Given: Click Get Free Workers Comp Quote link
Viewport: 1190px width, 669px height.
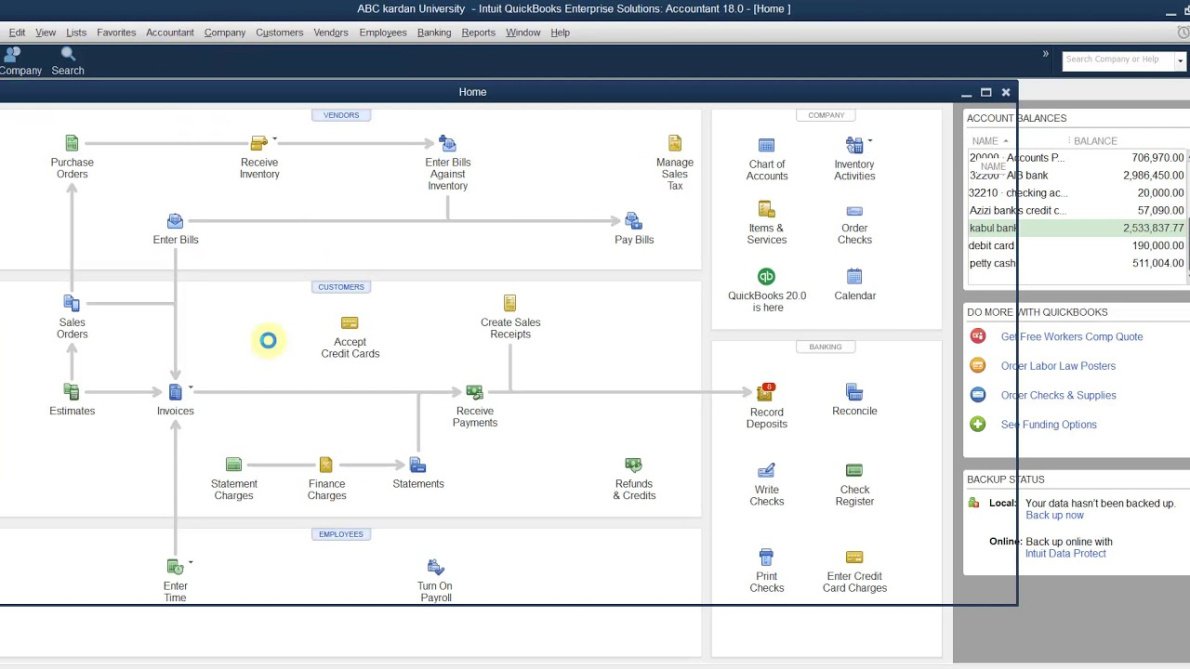Looking at the screenshot, I should click(1072, 337).
